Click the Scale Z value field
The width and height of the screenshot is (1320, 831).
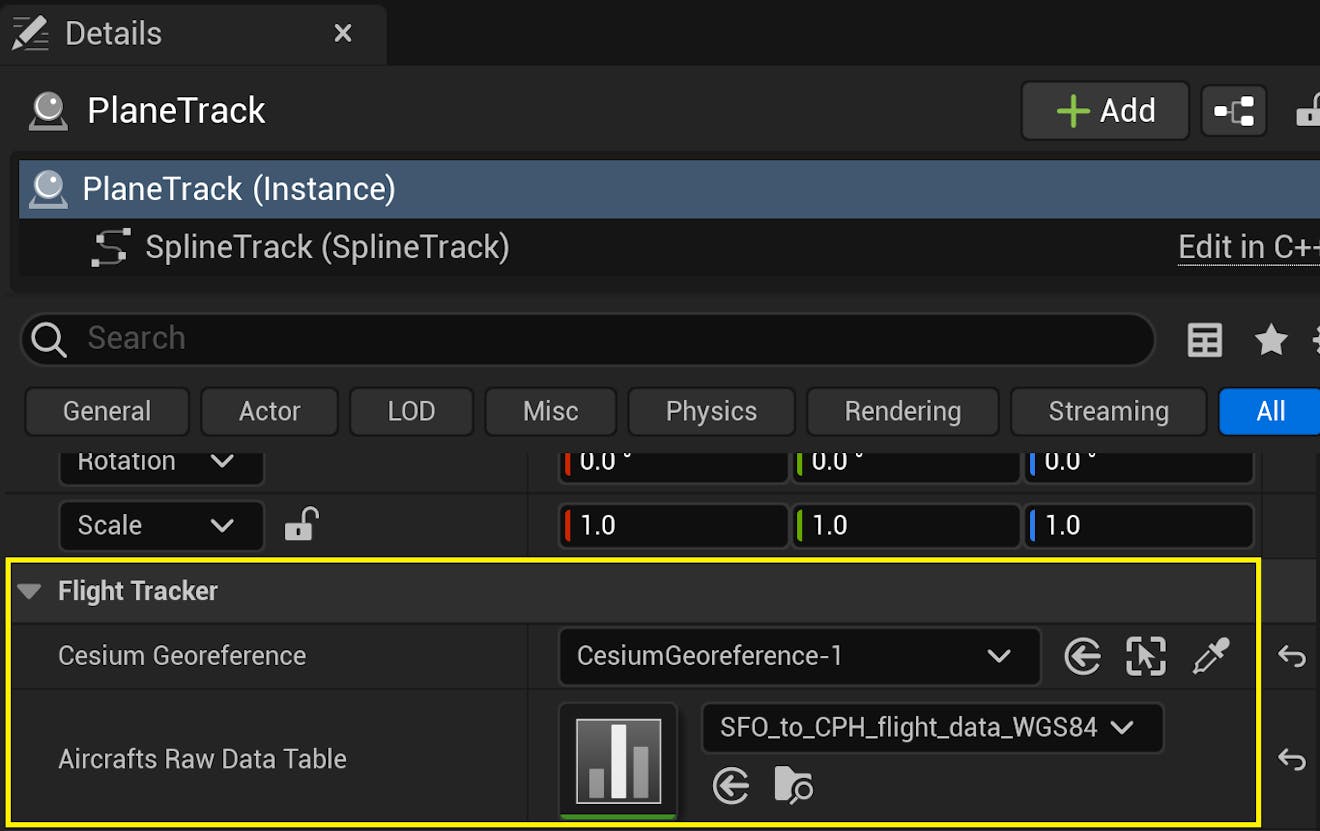coord(1139,525)
